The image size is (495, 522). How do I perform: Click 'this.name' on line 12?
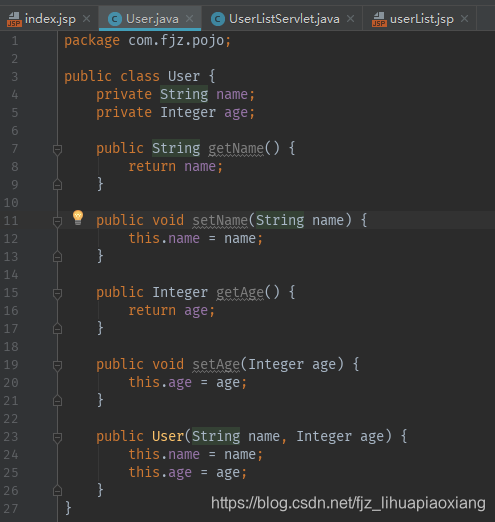[164, 238]
